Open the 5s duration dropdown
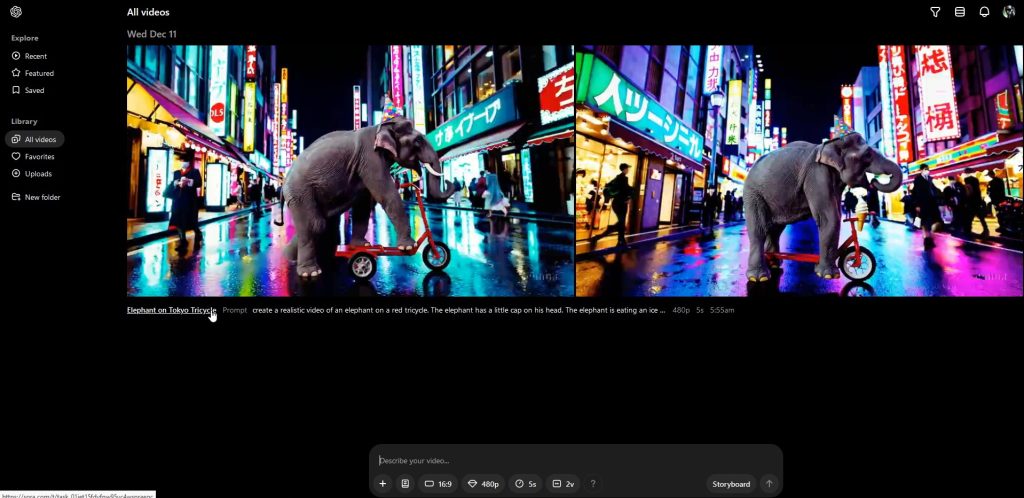This screenshot has height=498, width=1024. pos(526,484)
